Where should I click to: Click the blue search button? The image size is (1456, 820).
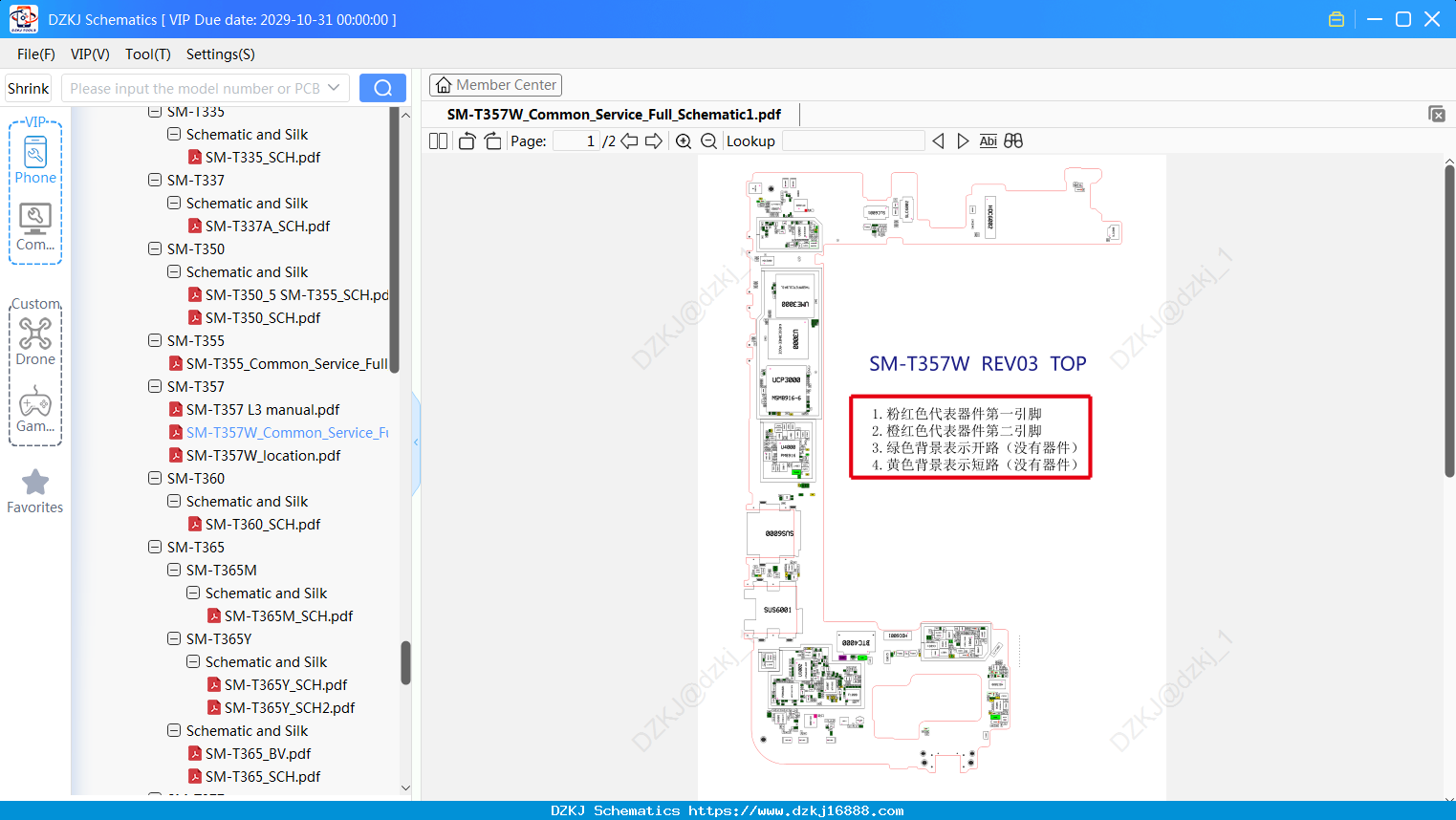382,88
